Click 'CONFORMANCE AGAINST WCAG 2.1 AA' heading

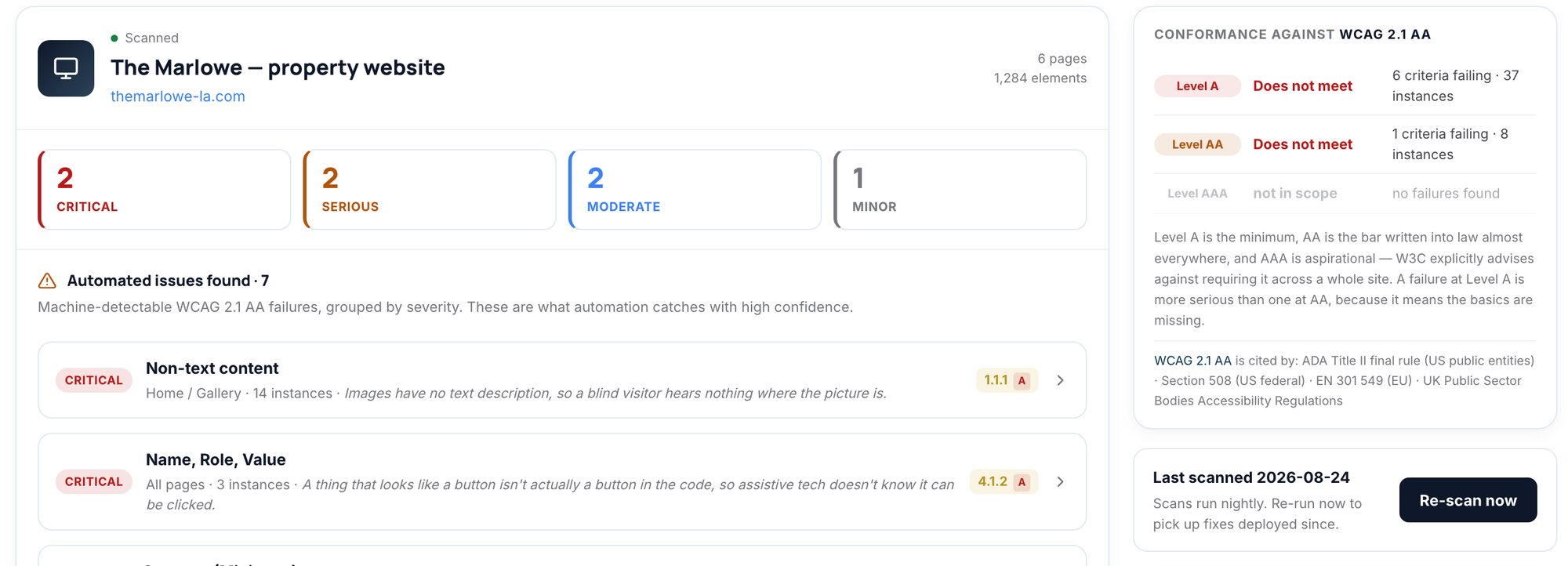point(1292,34)
